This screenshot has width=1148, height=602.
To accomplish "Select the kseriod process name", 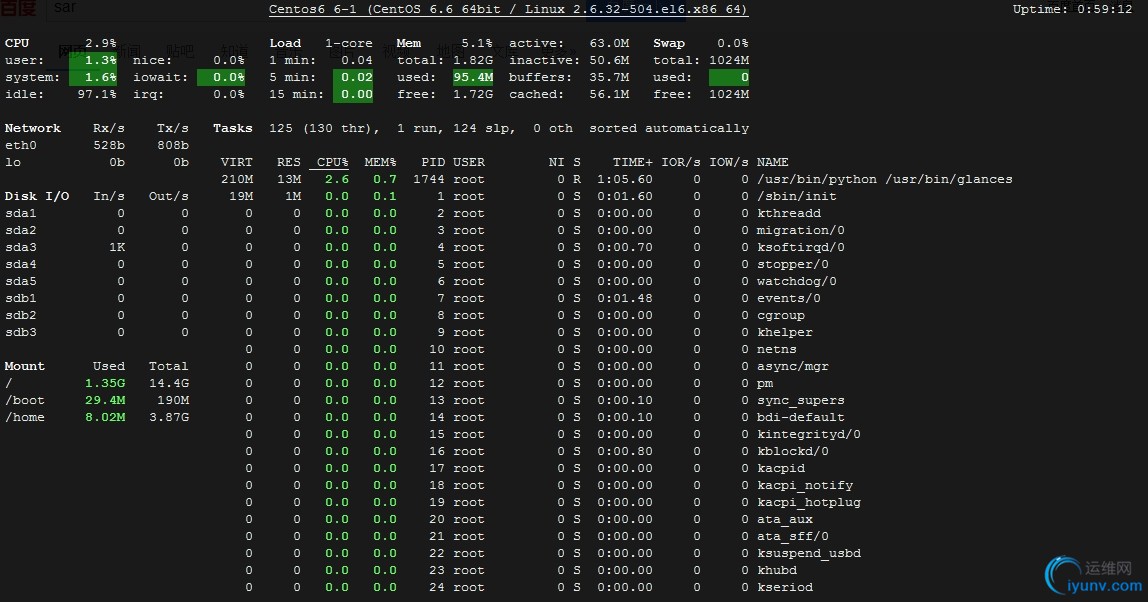I will 784,587.
